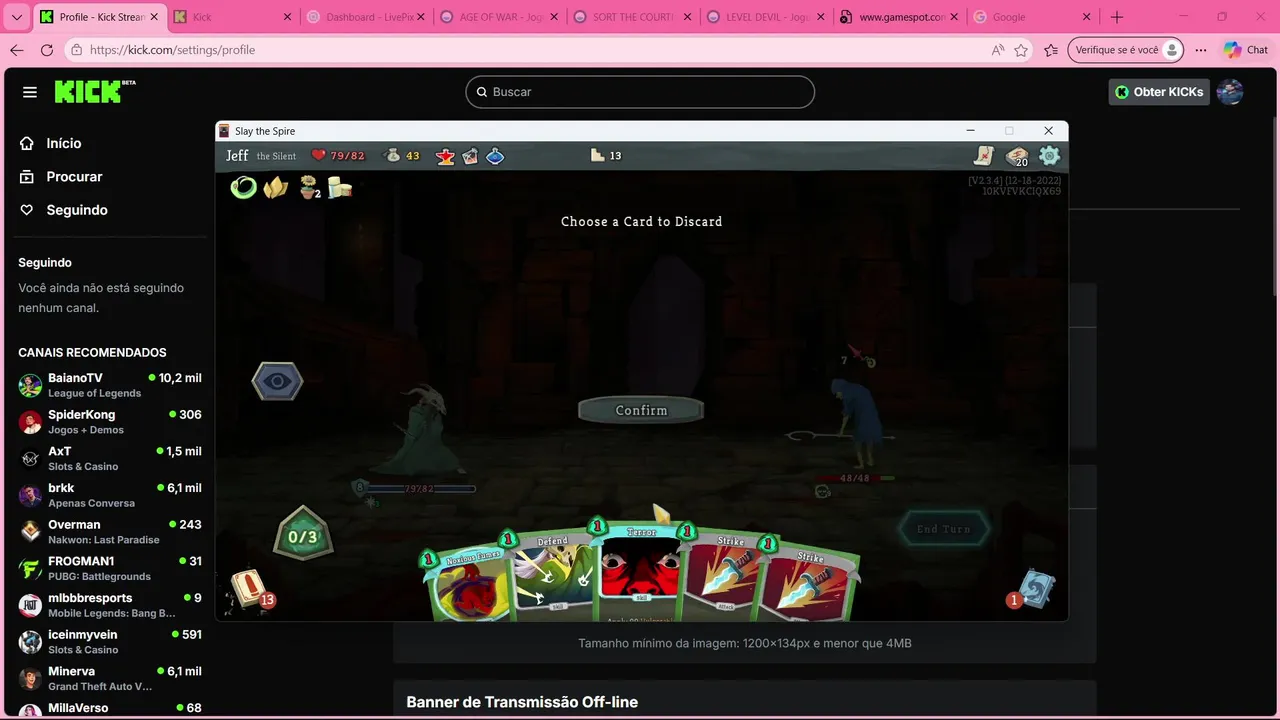Select the second potion slot bottle

pos(470,156)
